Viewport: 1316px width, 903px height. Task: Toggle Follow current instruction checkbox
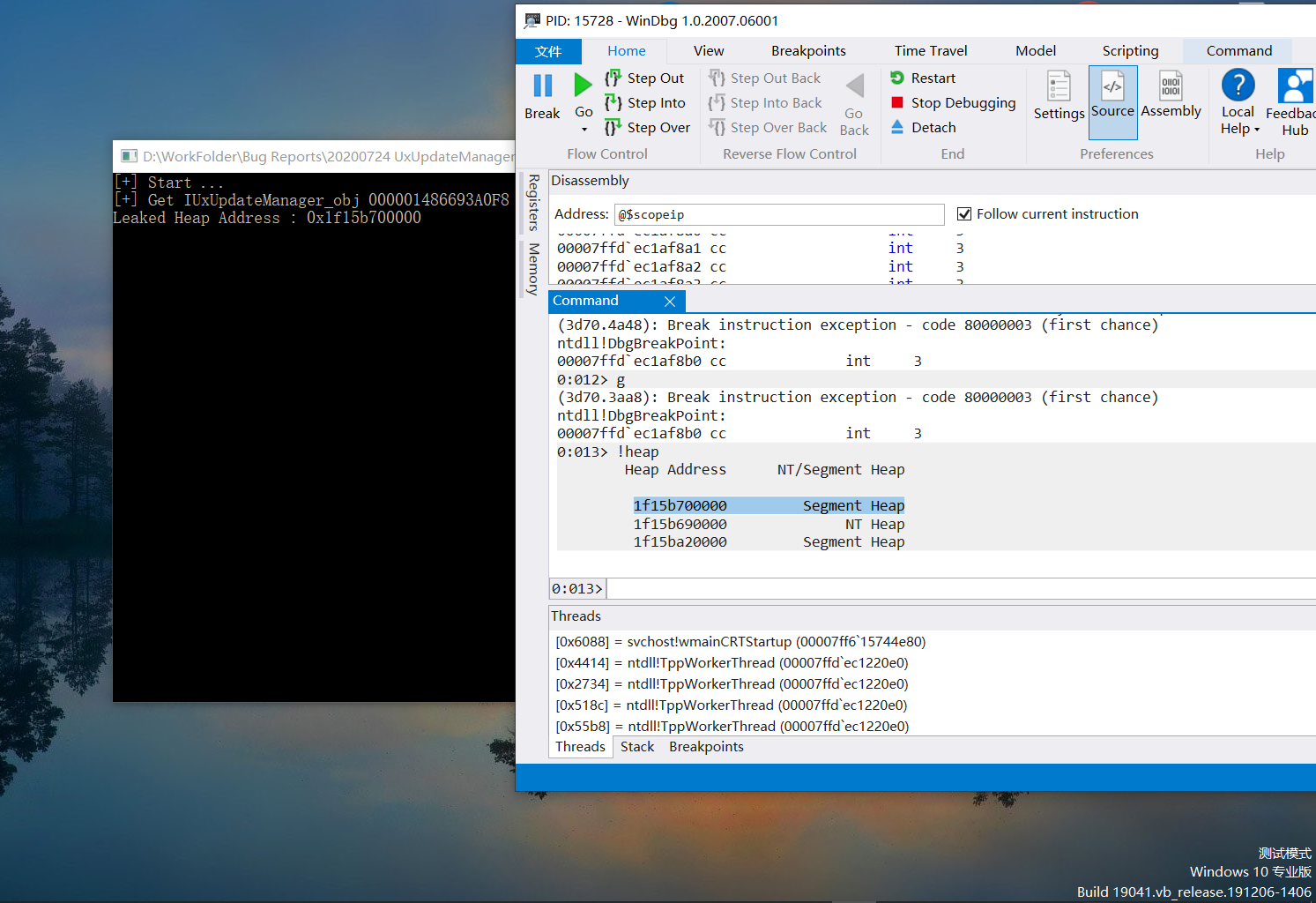click(x=964, y=214)
